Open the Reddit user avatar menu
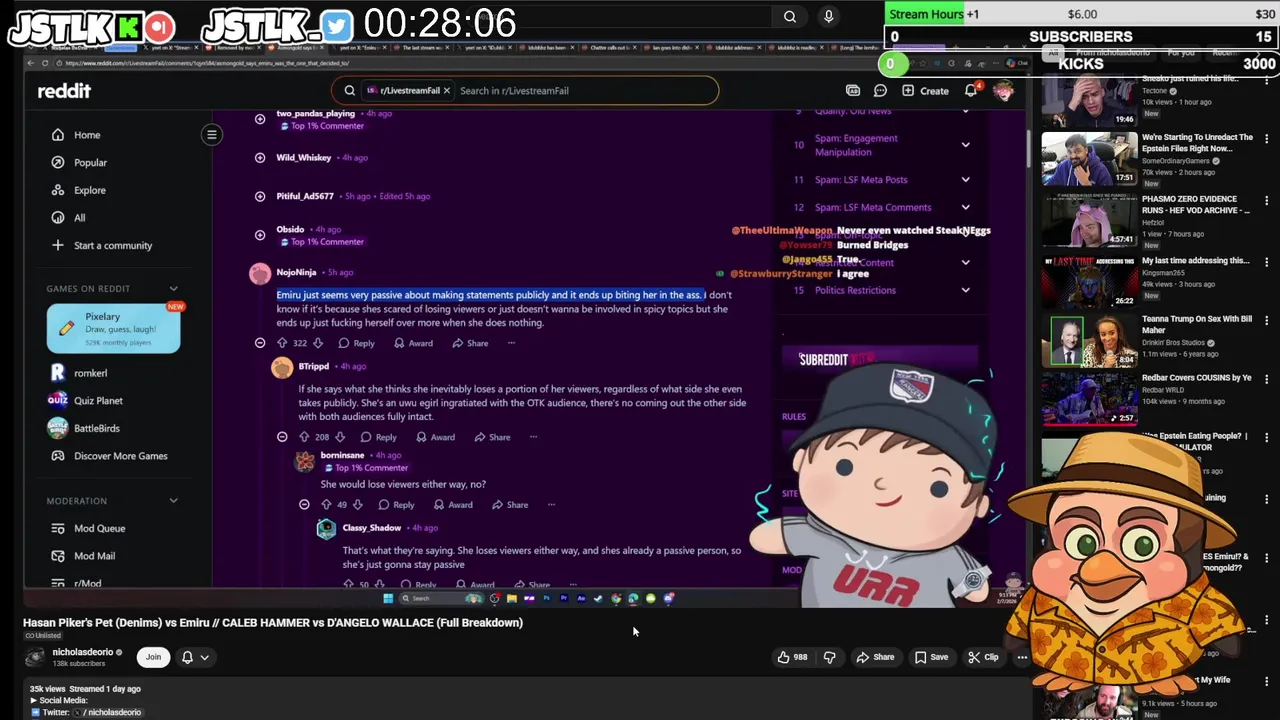 pos(1003,91)
